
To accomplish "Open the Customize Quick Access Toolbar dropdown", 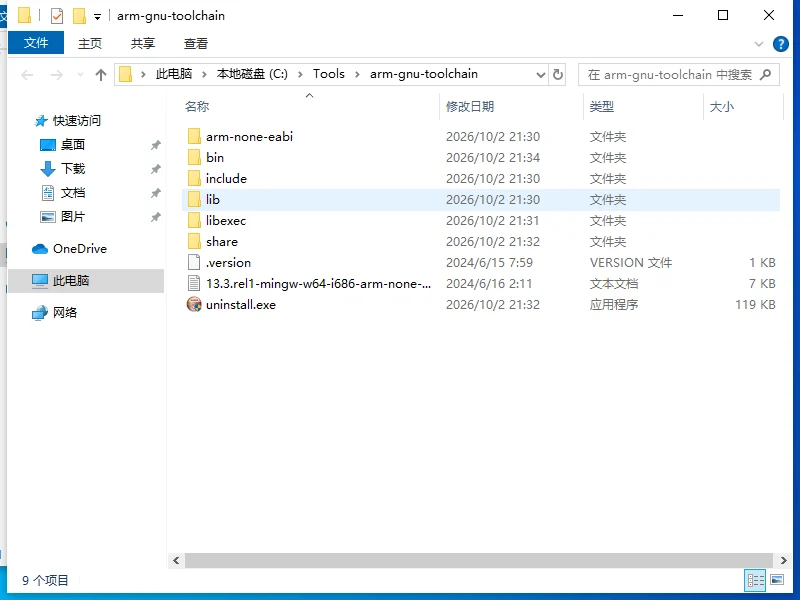I will coord(97,17).
